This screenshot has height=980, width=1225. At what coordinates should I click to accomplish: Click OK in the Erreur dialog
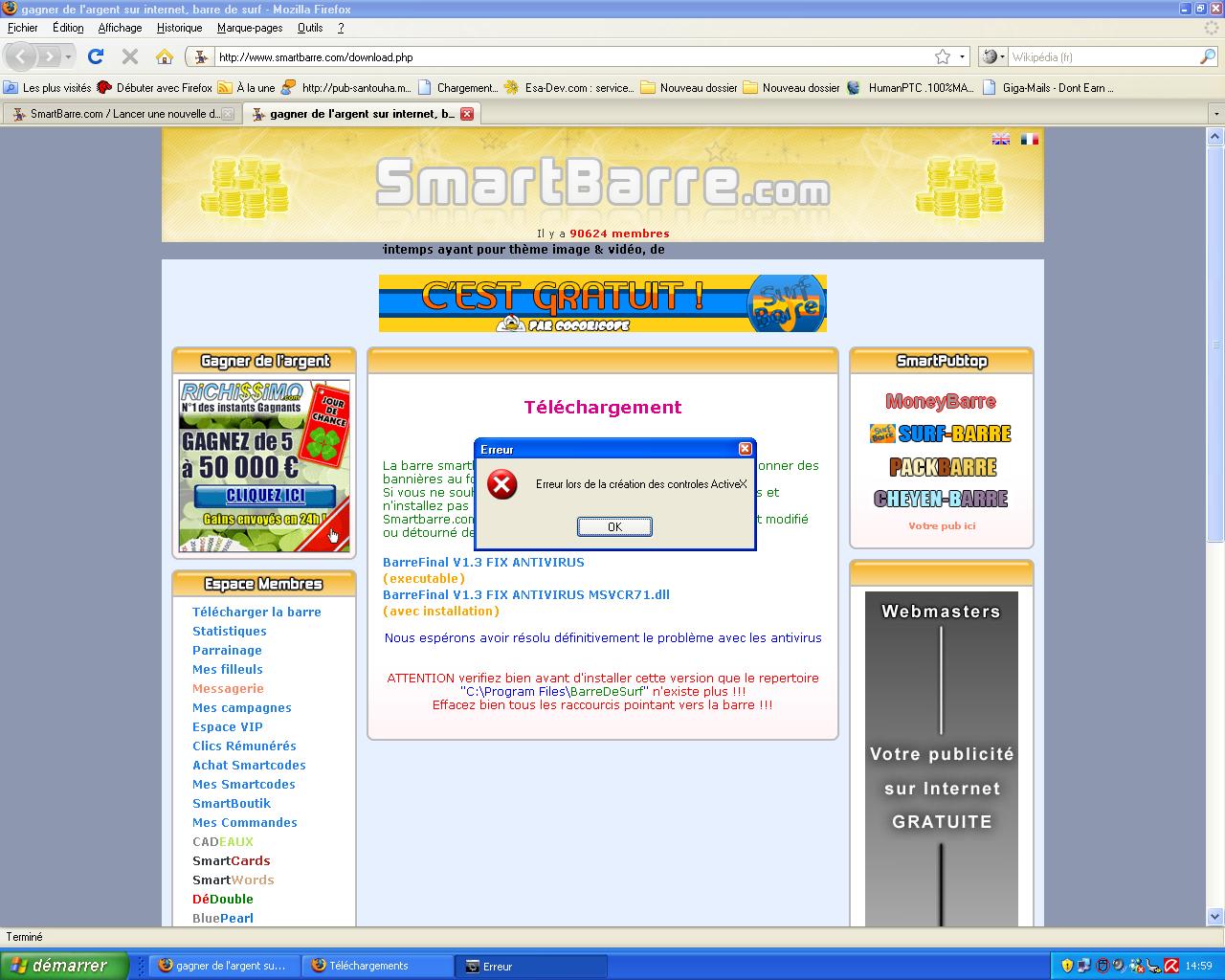point(614,526)
